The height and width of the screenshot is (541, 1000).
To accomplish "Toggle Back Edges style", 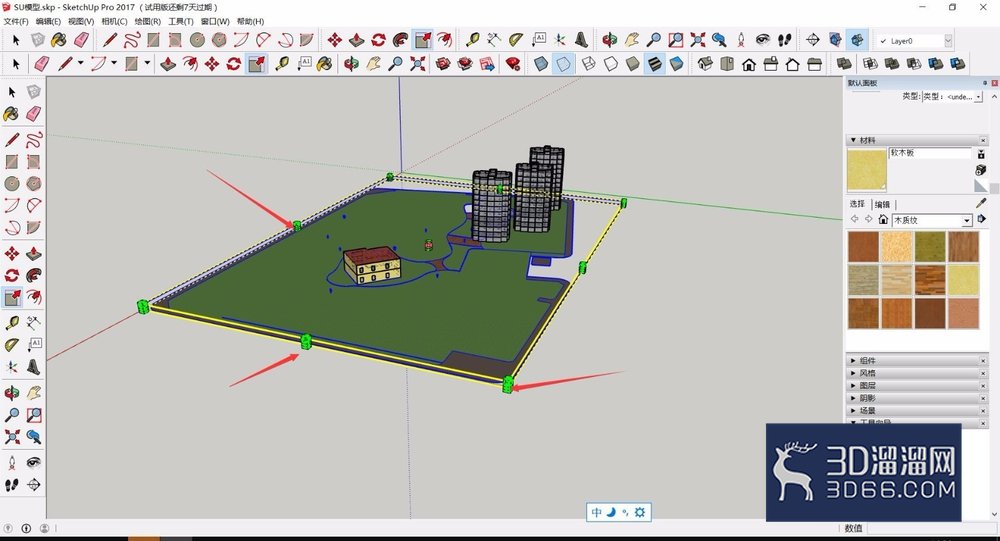I will pyautogui.click(x=562, y=64).
